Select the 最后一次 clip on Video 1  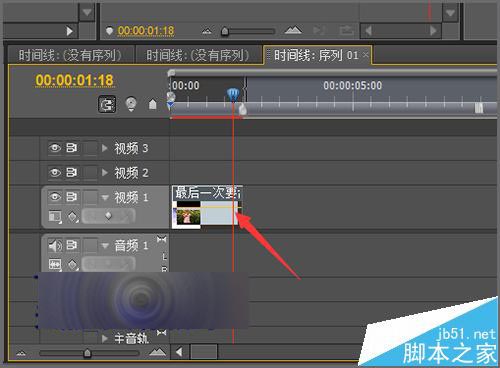pyautogui.click(x=207, y=207)
